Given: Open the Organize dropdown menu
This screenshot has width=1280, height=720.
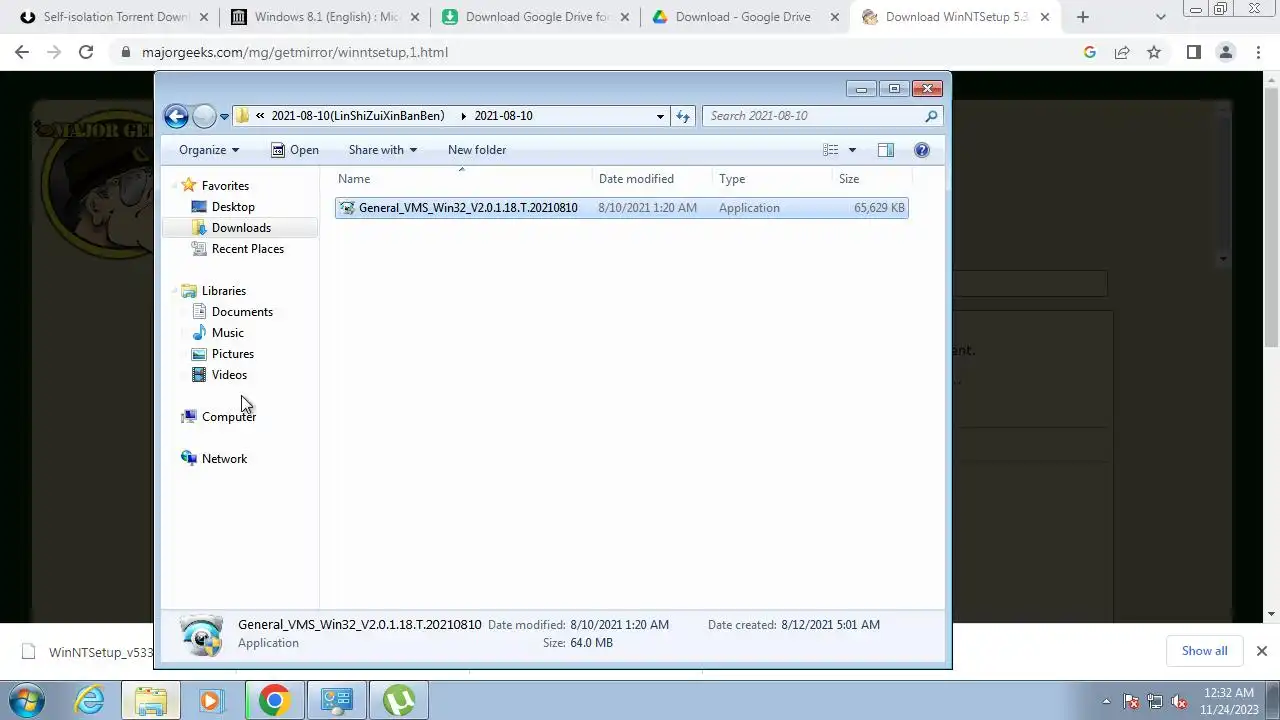Looking at the screenshot, I should [x=209, y=150].
